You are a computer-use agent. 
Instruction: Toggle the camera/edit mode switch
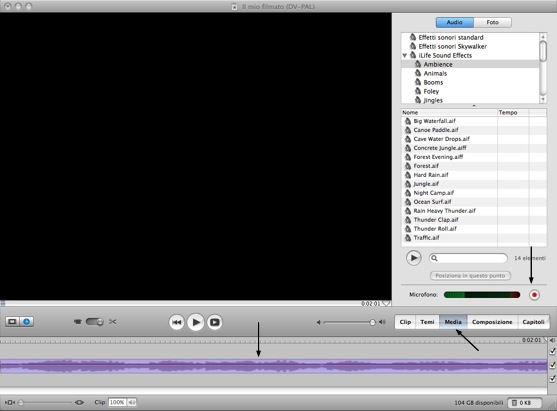point(94,322)
